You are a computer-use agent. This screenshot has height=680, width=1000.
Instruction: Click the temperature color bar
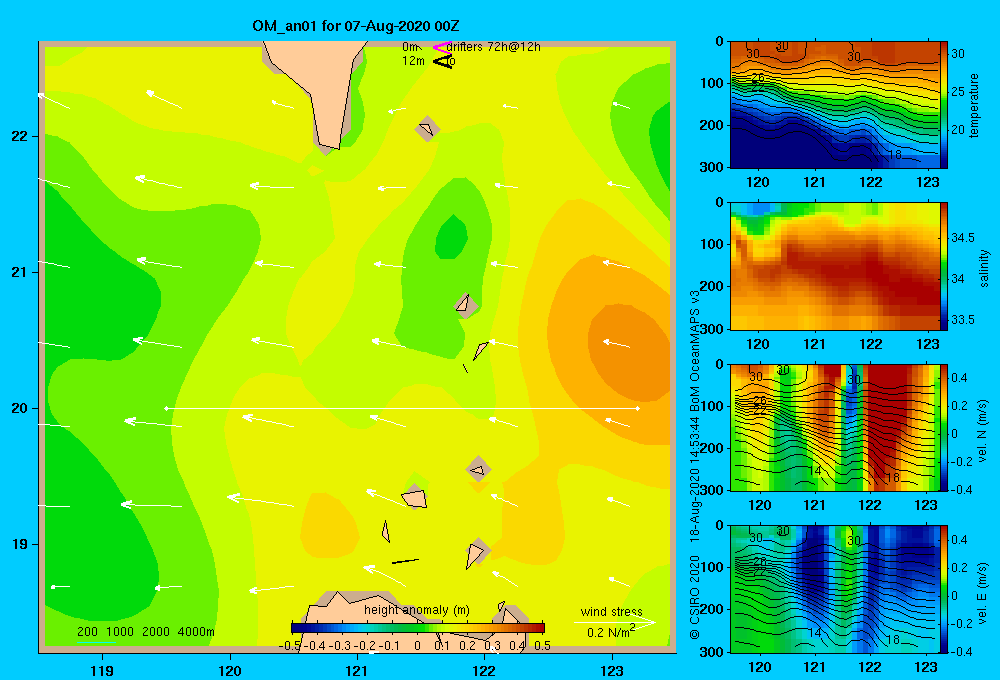[944, 105]
